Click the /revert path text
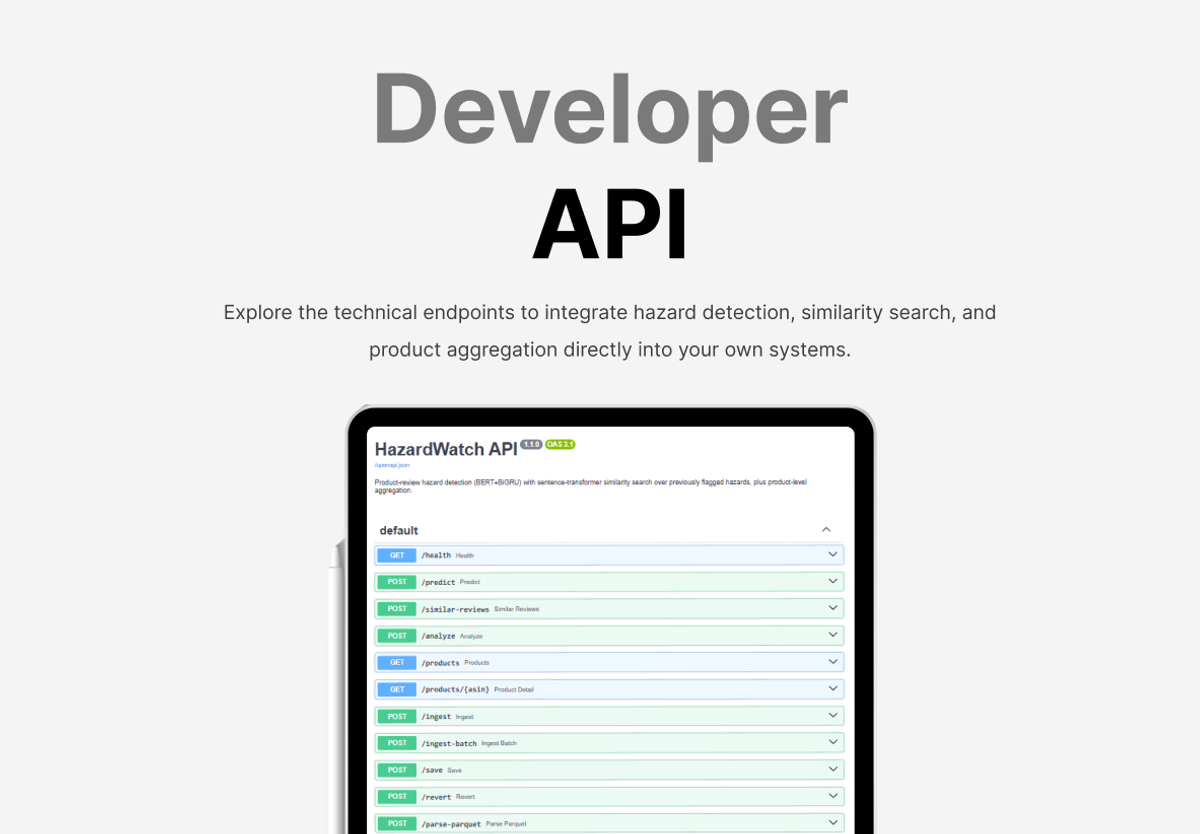This screenshot has height=834, width=1200. (x=436, y=797)
